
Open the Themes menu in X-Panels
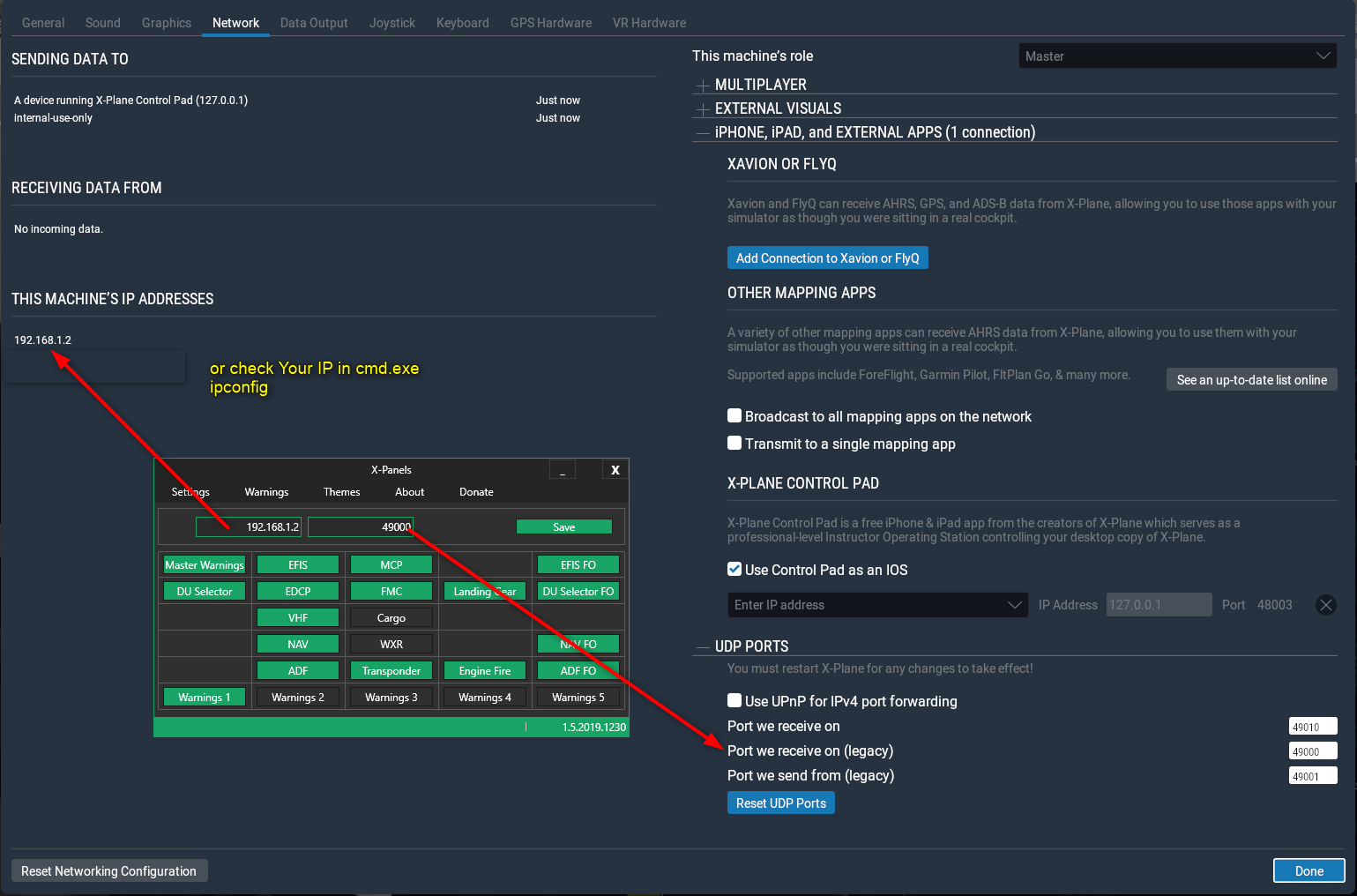(341, 492)
